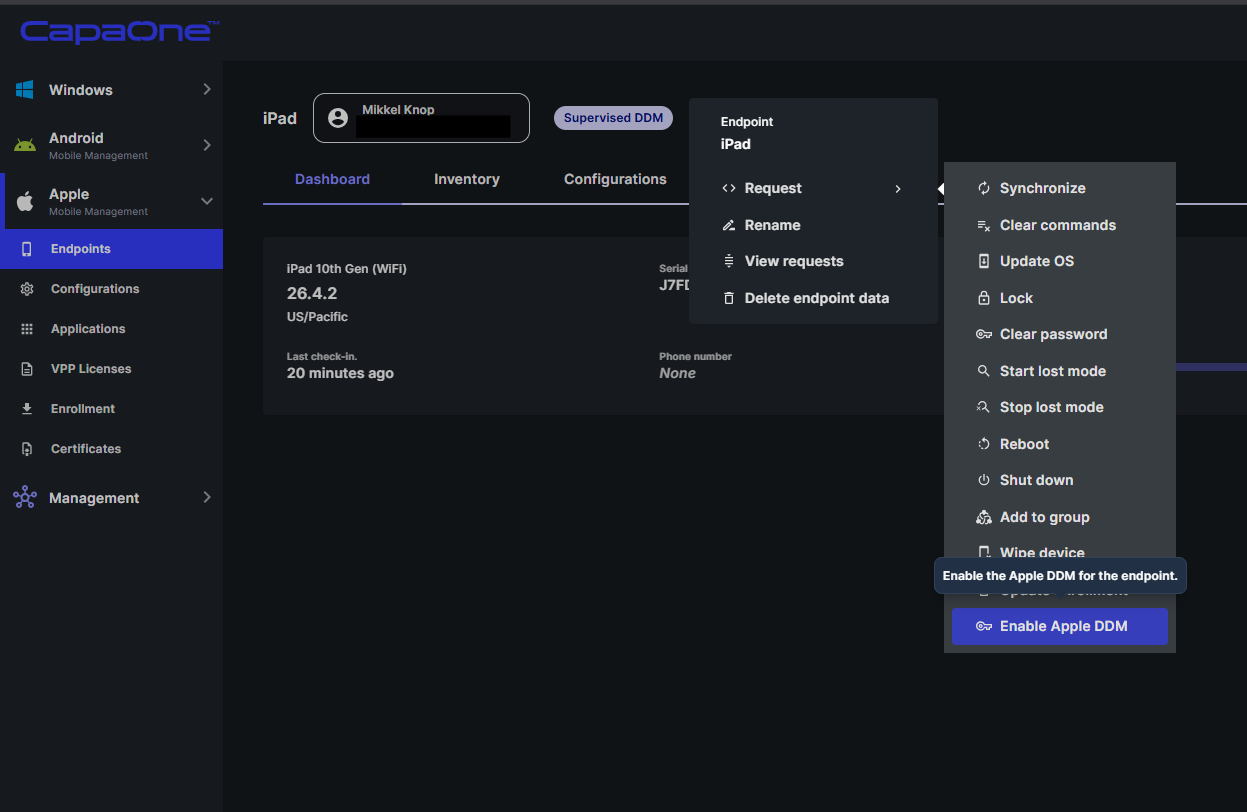Click the Endpoints phone icon

[x=27, y=249]
